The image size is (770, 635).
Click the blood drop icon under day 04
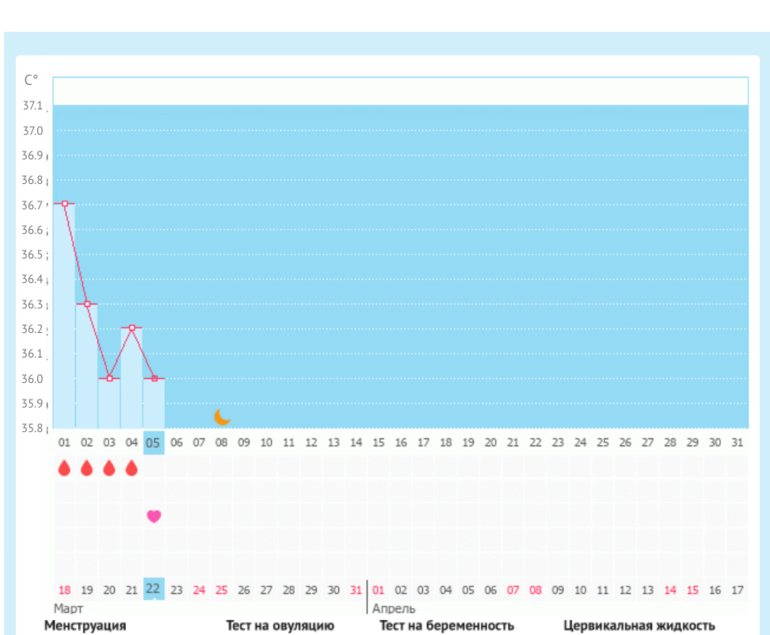pyautogui.click(x=131, y=468)
